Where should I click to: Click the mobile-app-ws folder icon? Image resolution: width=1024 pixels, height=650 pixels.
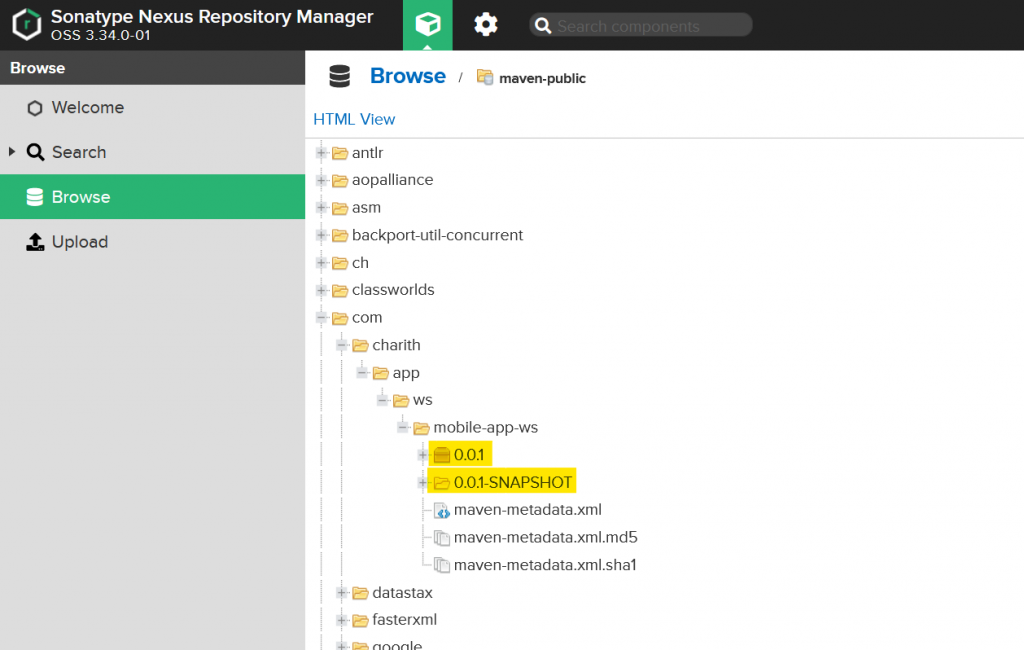422,428
